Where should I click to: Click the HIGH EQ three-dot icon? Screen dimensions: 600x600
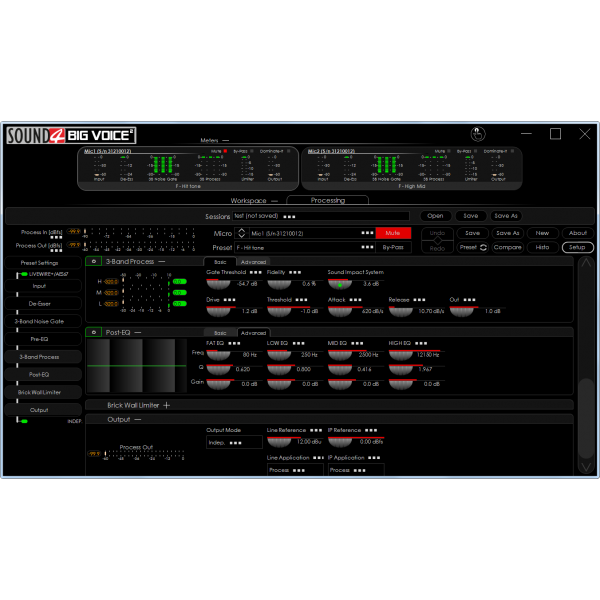[x=421, y=343]
